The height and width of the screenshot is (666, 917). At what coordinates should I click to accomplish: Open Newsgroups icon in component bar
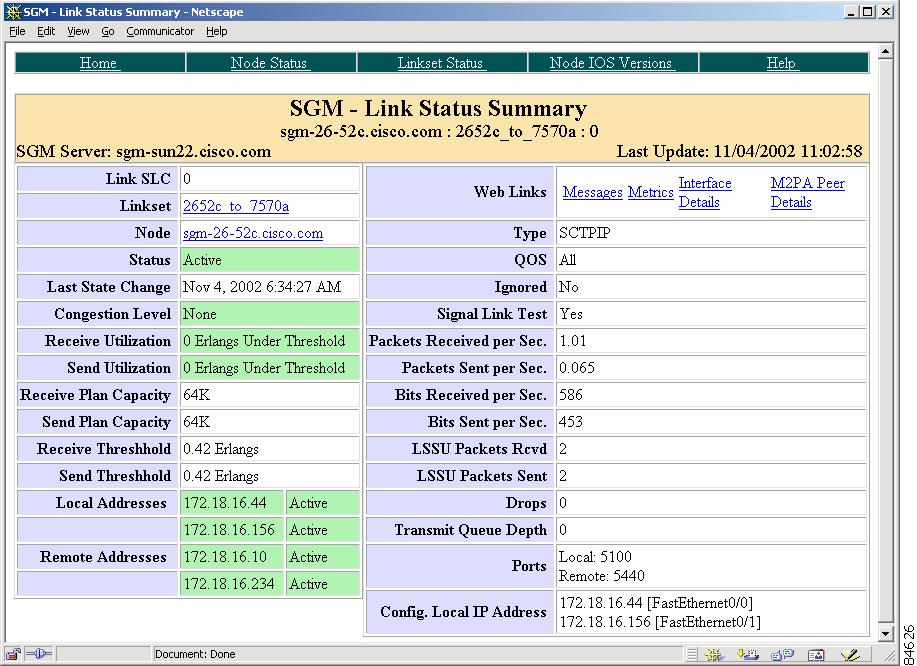tap(782, 654)
